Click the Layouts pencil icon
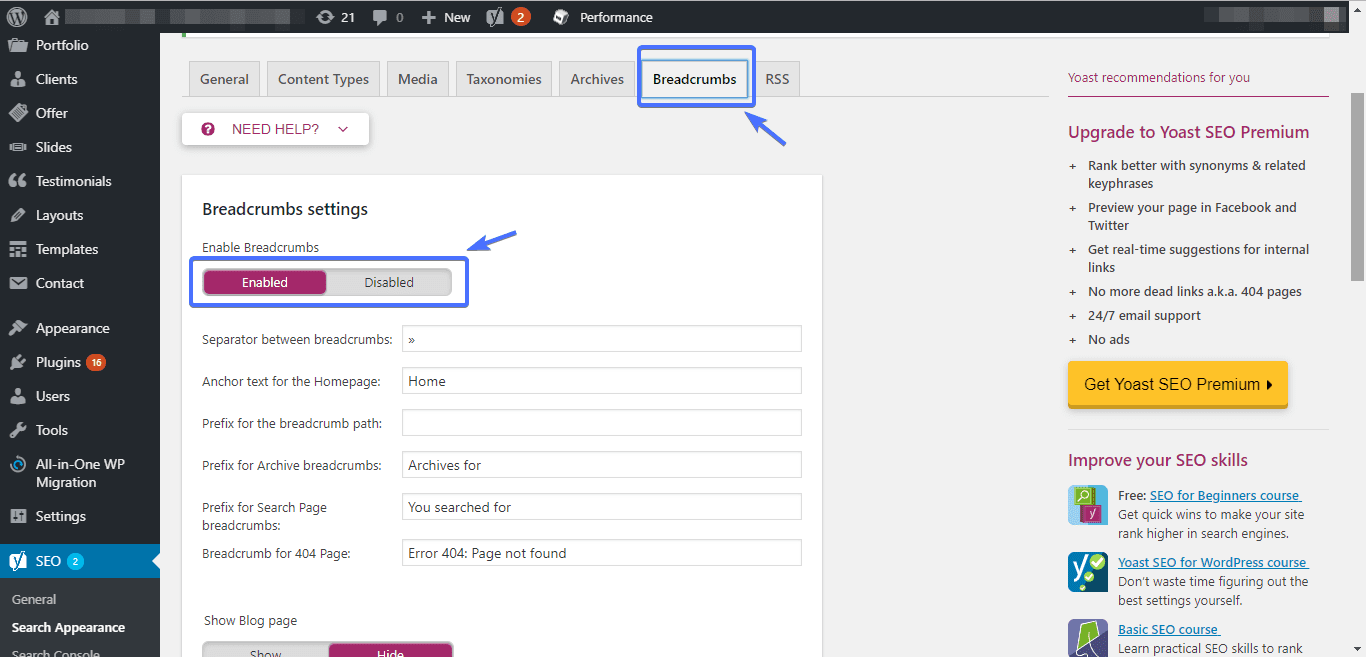The image size is (1366, 657). pos(17,215)
